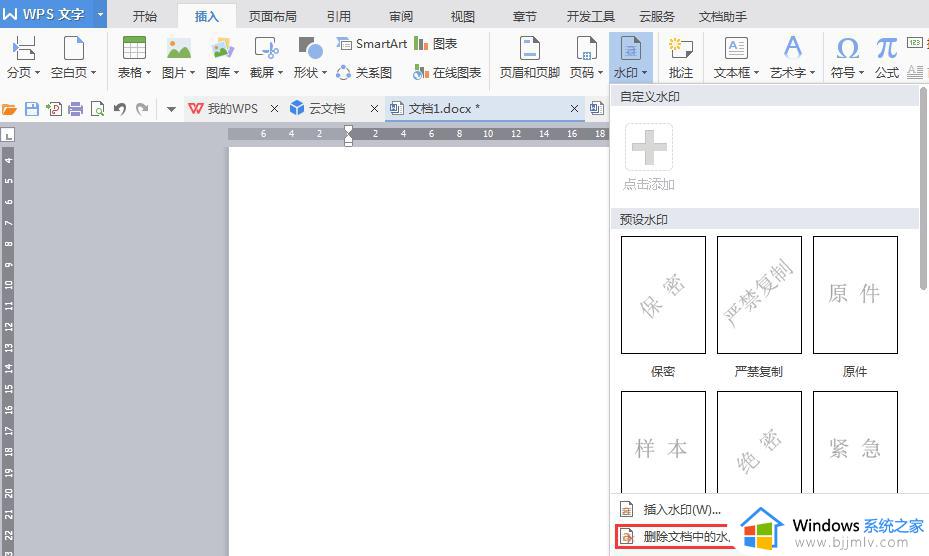Click the ruler tab stop selector button
Screen dimensions: 929x556
point(8,135)
